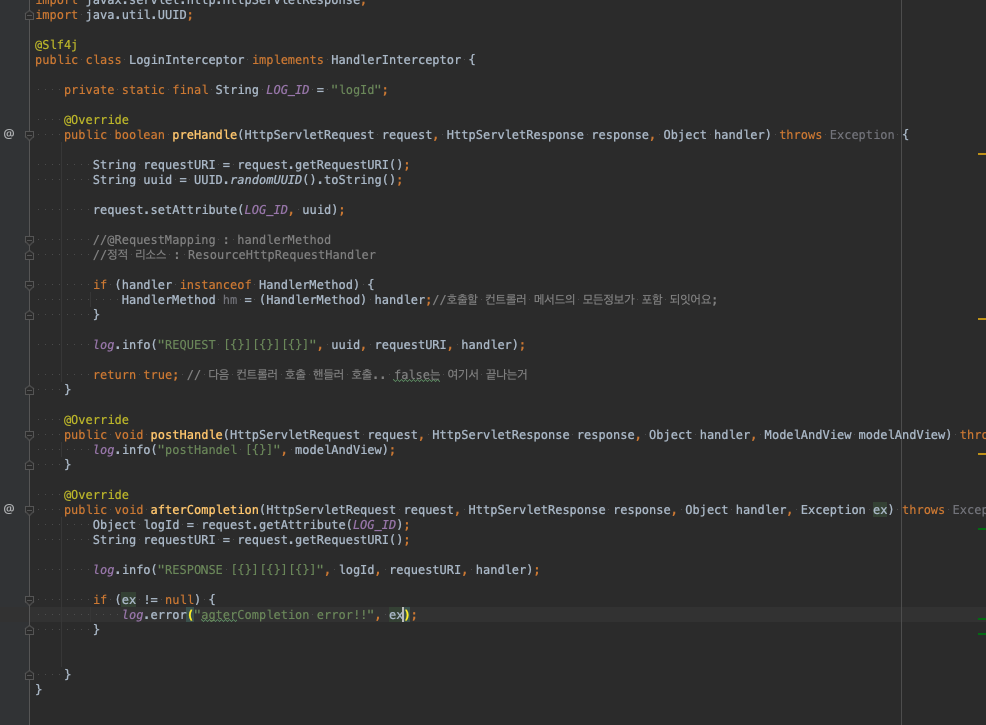The width and height of the screenshot is (986, 725).
Task: Click setAttribute in request.setAttribute call
Action: coord(194,210)
